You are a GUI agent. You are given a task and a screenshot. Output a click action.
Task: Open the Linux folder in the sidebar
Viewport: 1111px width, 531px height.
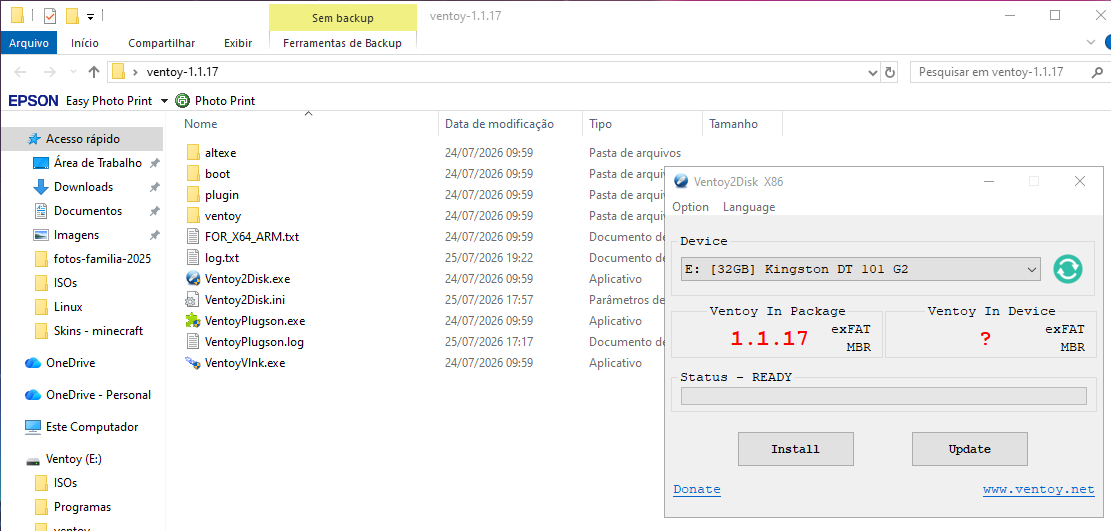(x=68, y=307)
